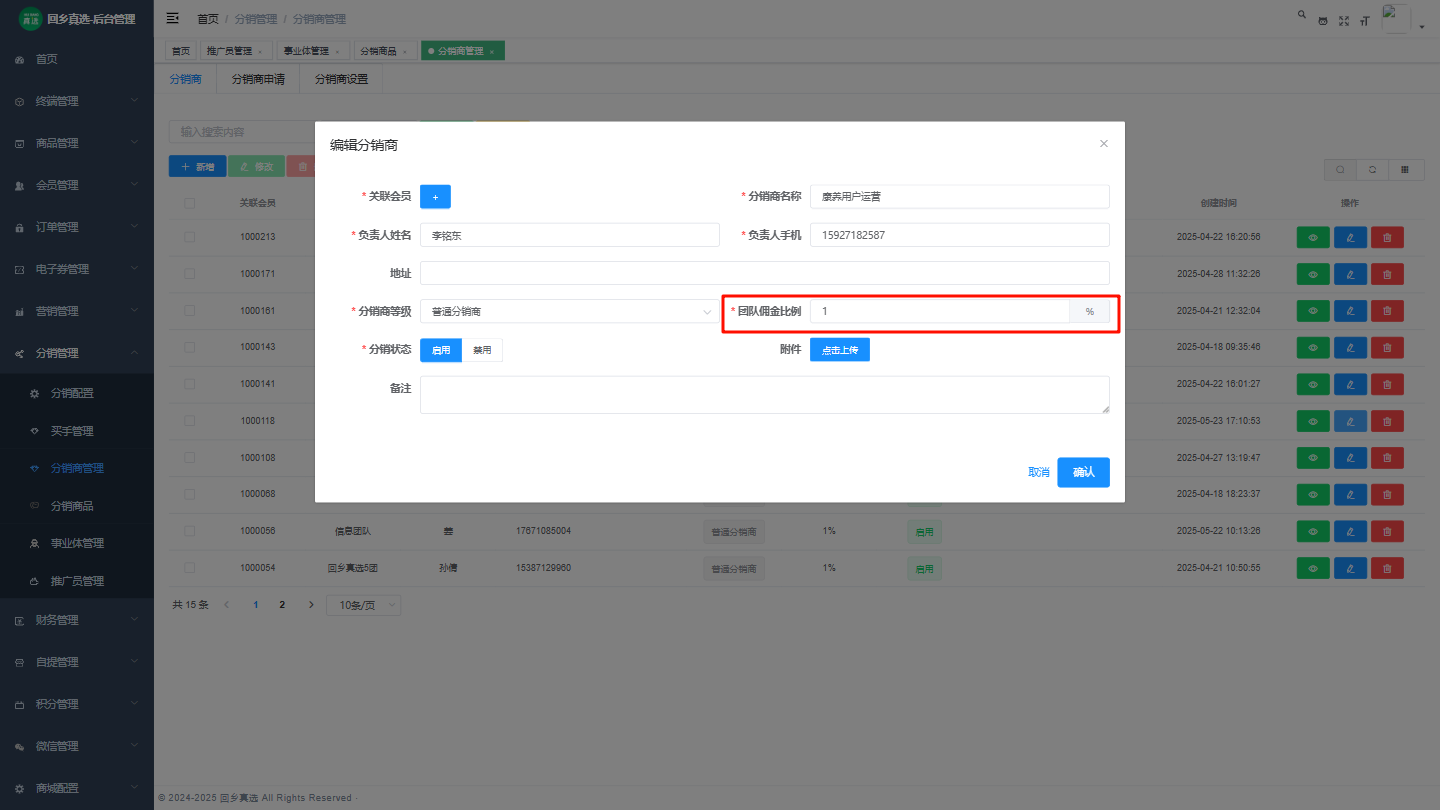The height and width of the screenshot is (810, 1440).
Task: Click the sidebar collapse hamburger icon
Action: coord(173,18)
